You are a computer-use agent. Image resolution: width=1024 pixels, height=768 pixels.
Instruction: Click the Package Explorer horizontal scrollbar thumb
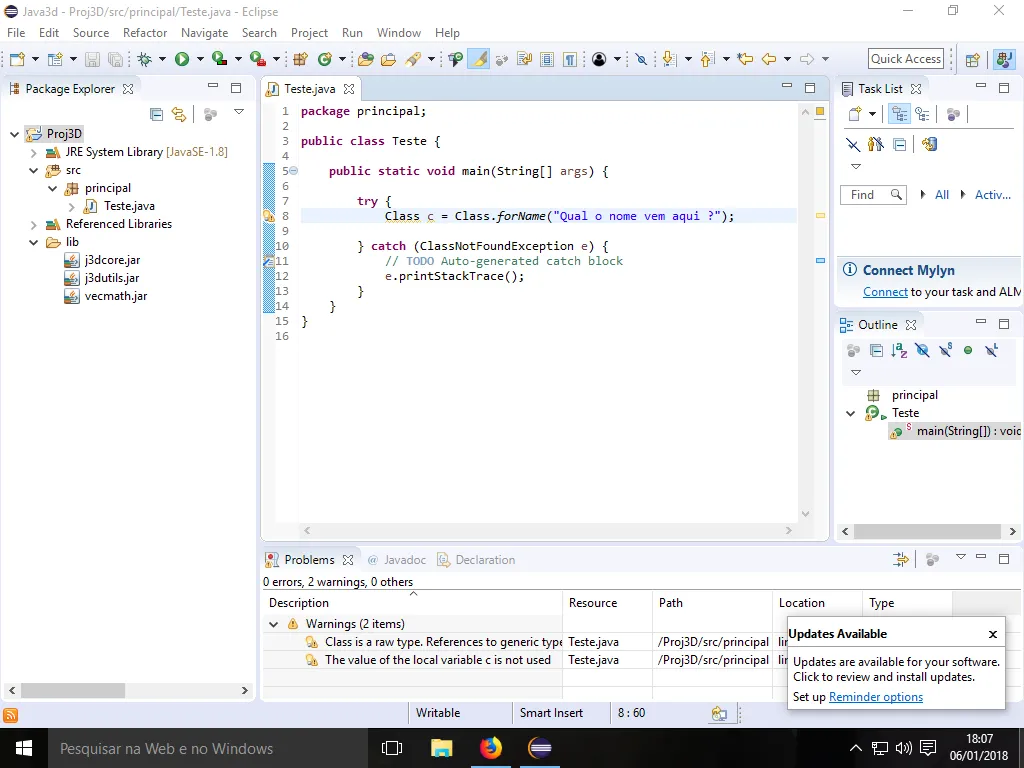point(72,690)
